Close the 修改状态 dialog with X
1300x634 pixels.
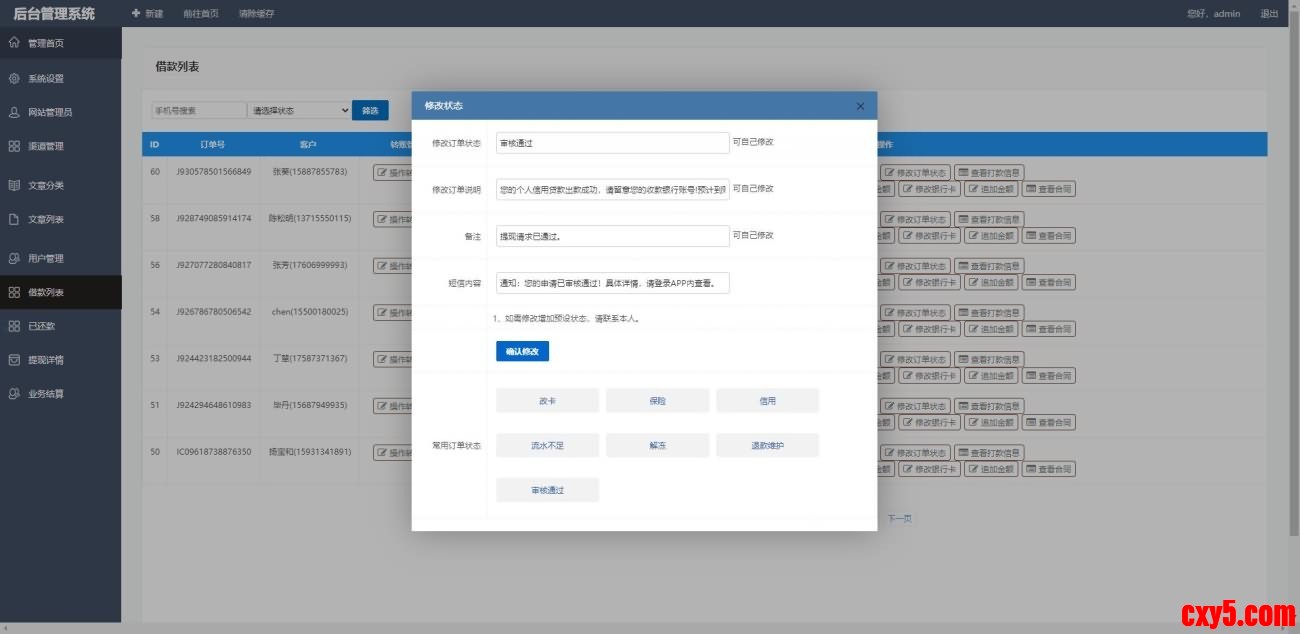click(x=860, y=106)
